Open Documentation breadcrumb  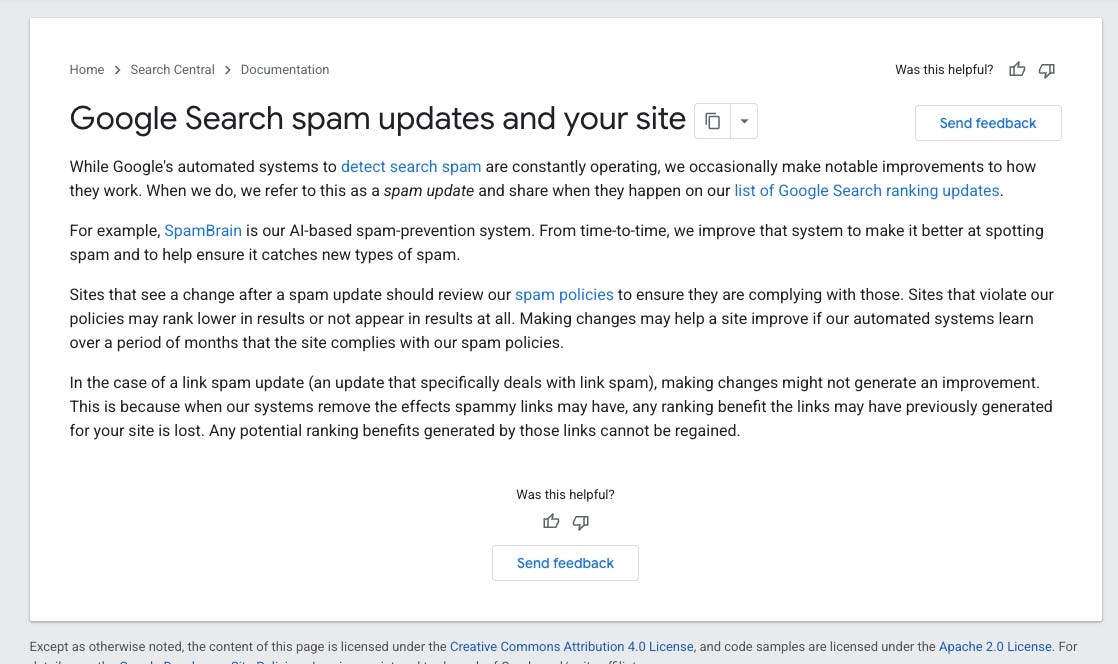pyautogui.click(x=284, y=69)
